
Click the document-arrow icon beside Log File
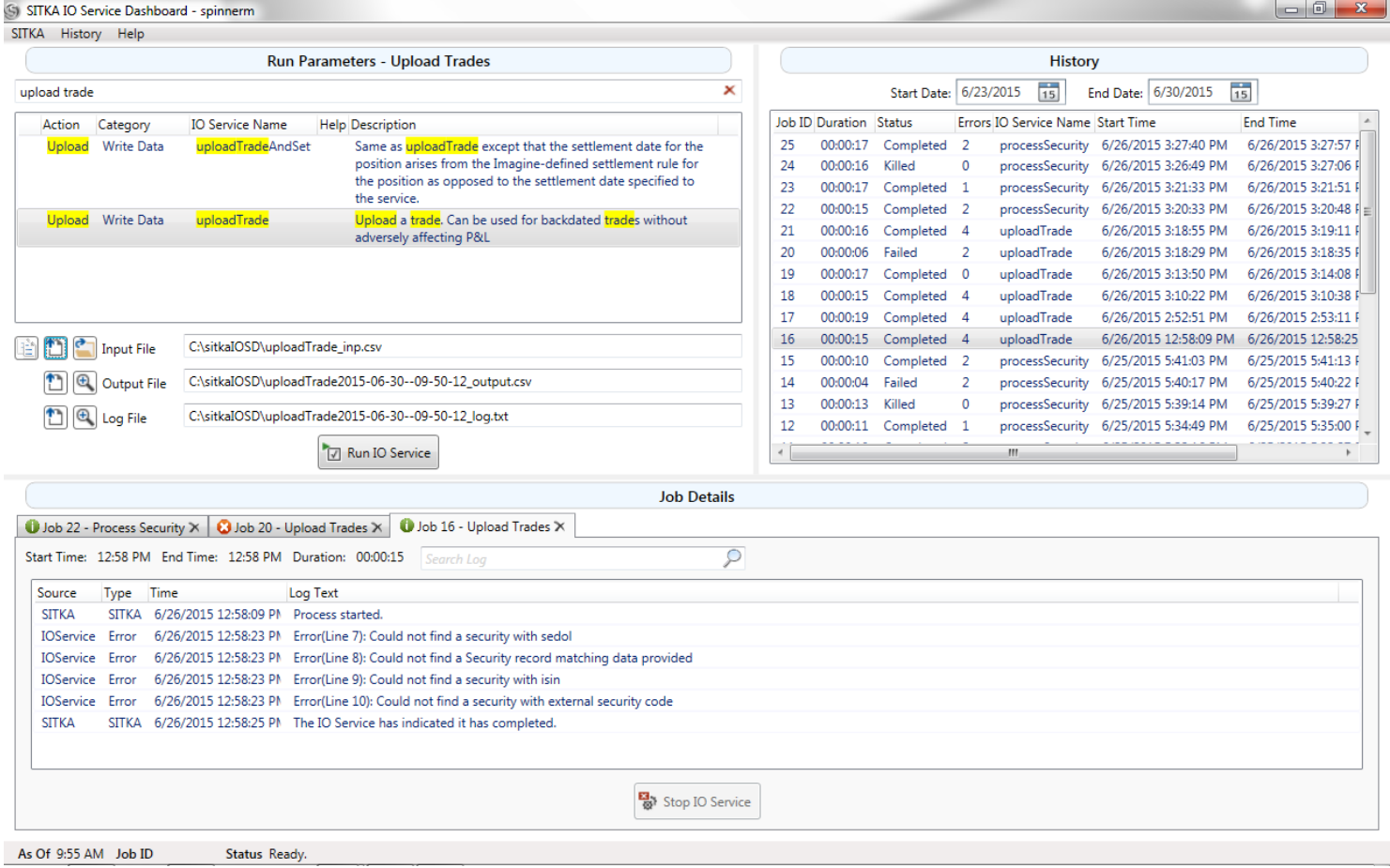55,418
